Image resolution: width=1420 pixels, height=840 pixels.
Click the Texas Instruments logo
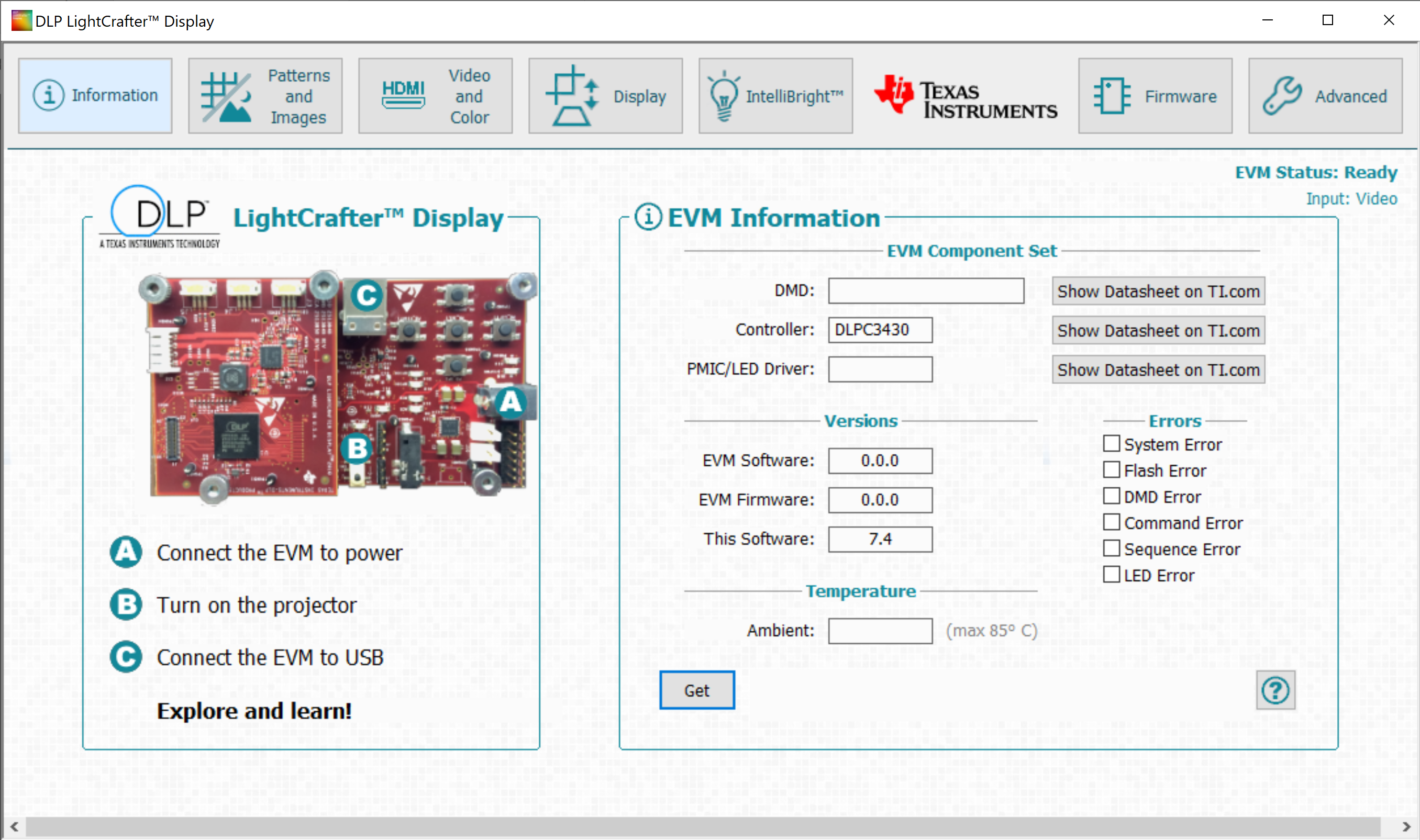point(966,97)
